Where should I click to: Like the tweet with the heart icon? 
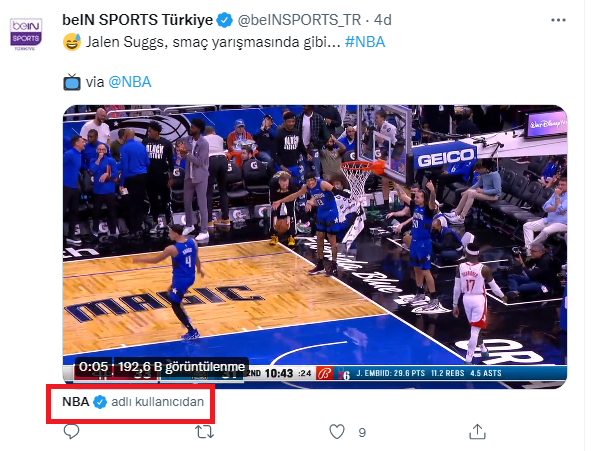[337, 432]
